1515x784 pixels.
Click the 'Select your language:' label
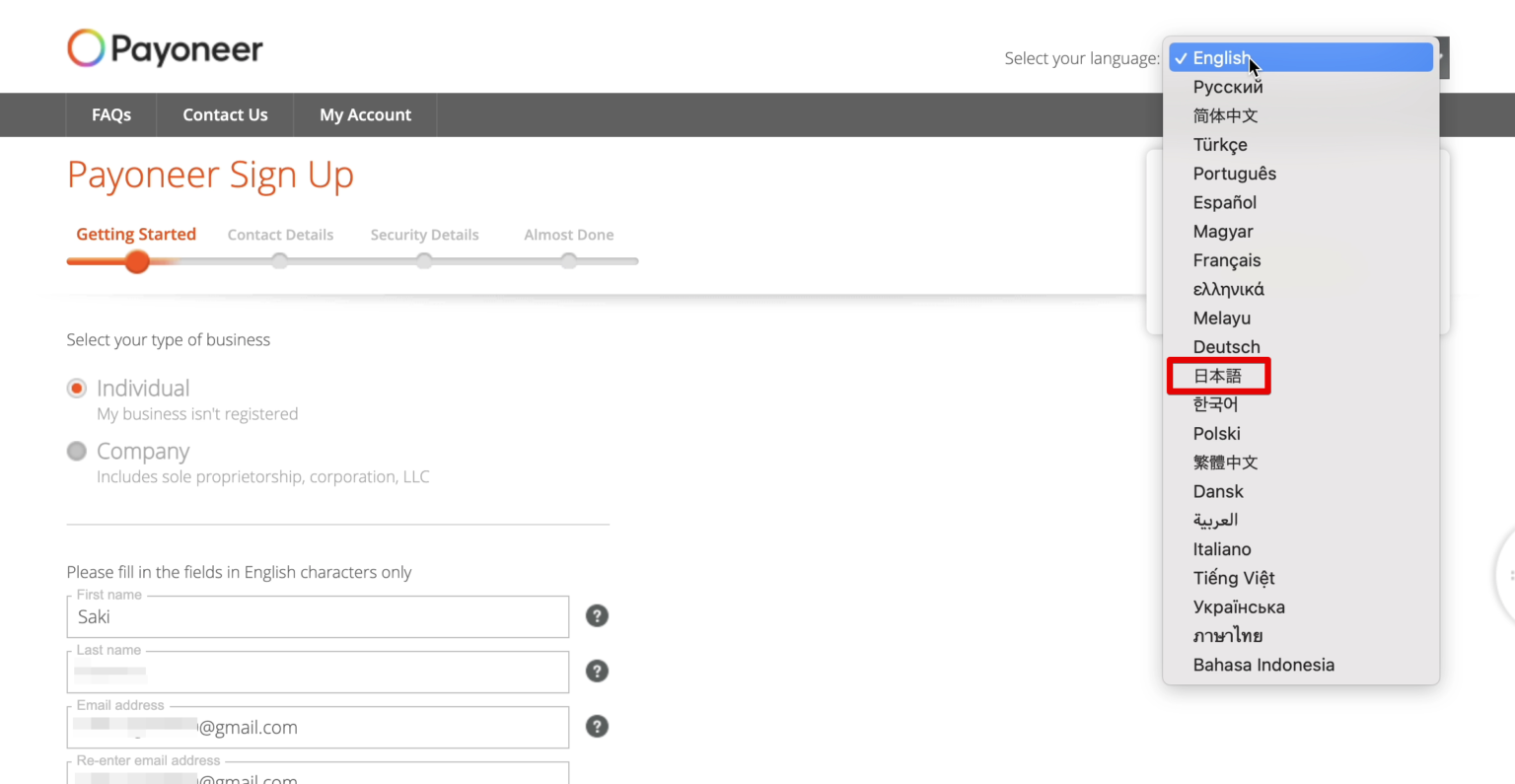pyautogui.click(x=1082, y=58)
